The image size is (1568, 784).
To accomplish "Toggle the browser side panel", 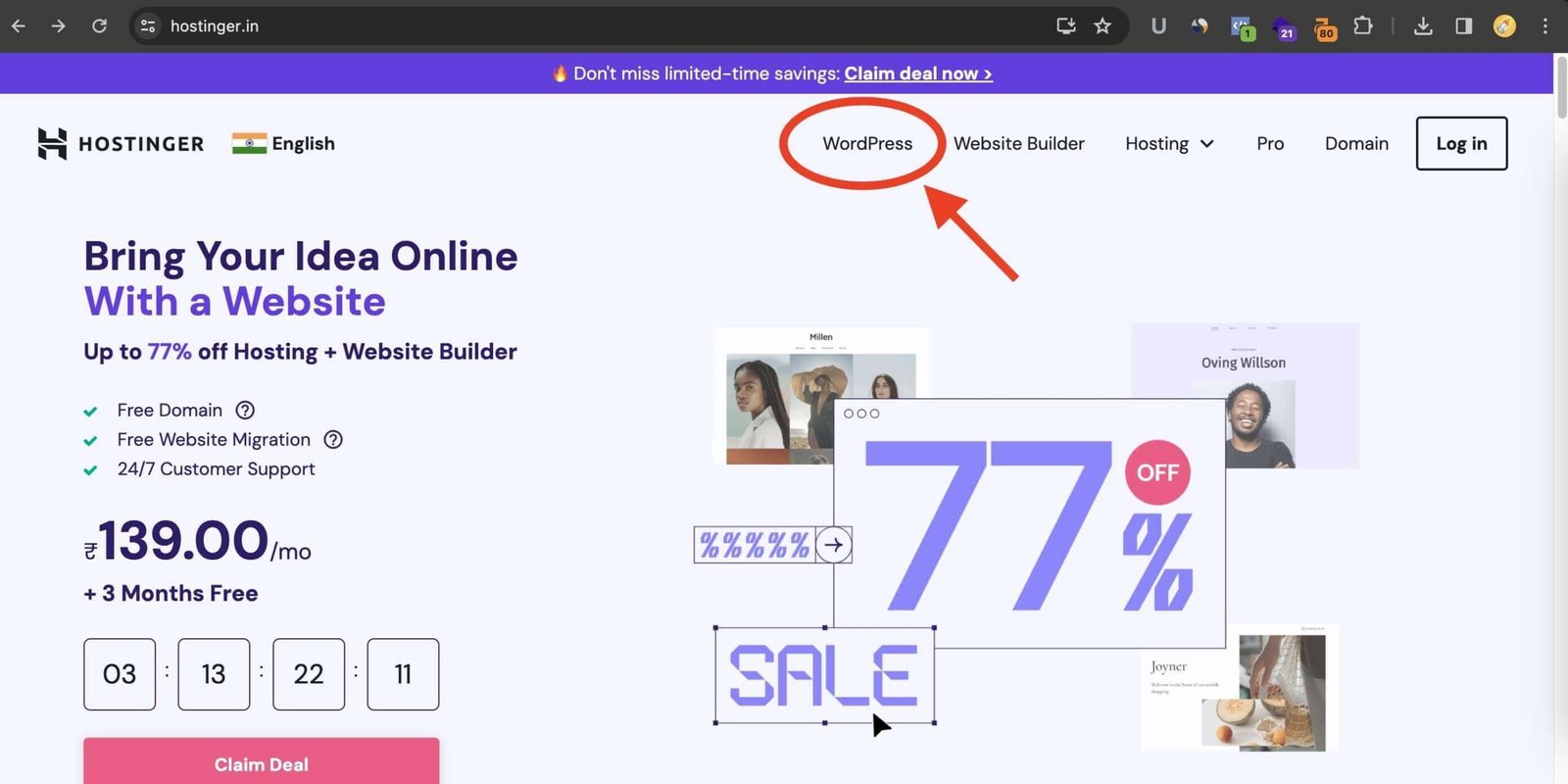I will point(1463,26).
